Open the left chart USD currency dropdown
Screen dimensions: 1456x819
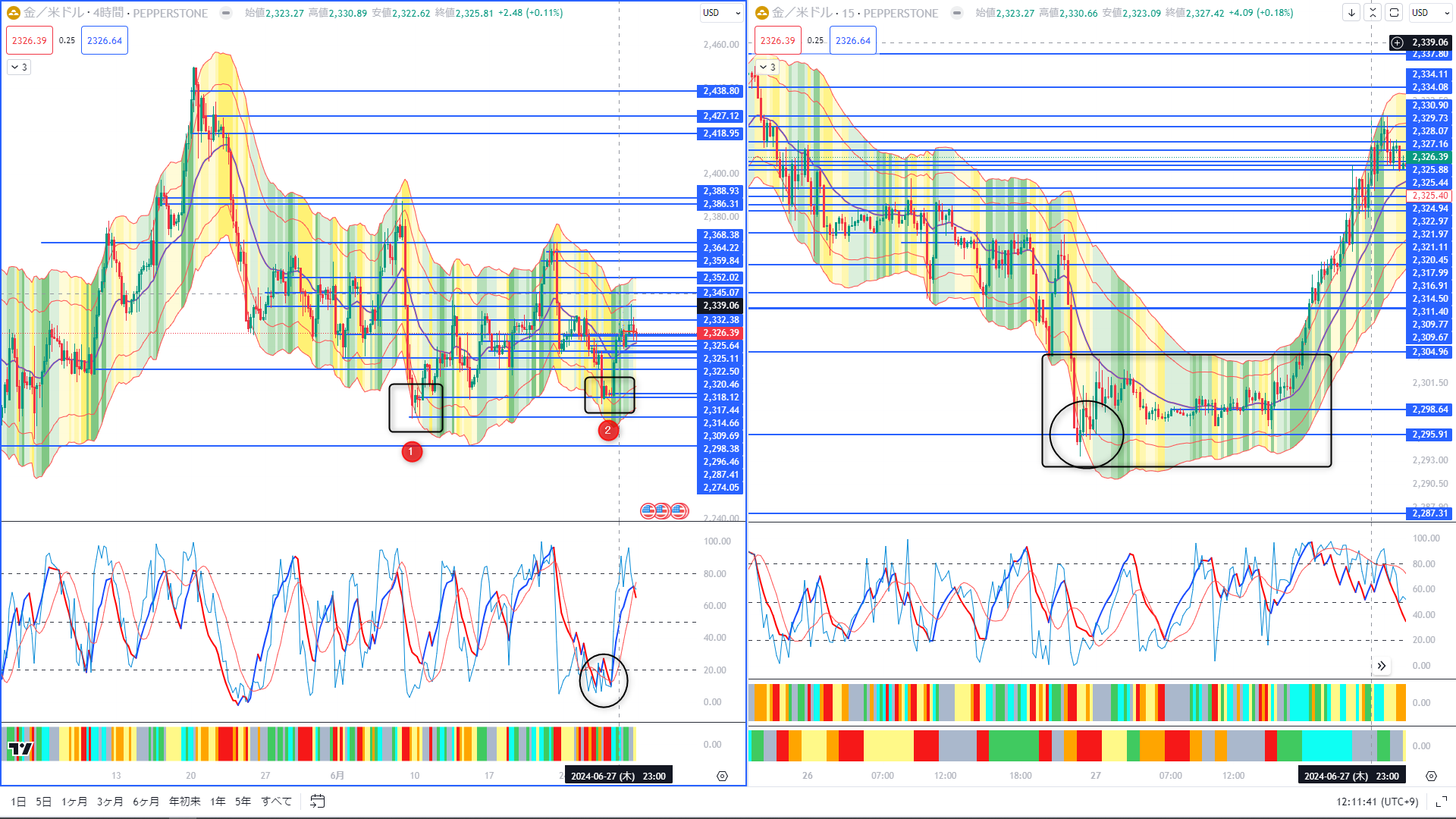point(721,13)
